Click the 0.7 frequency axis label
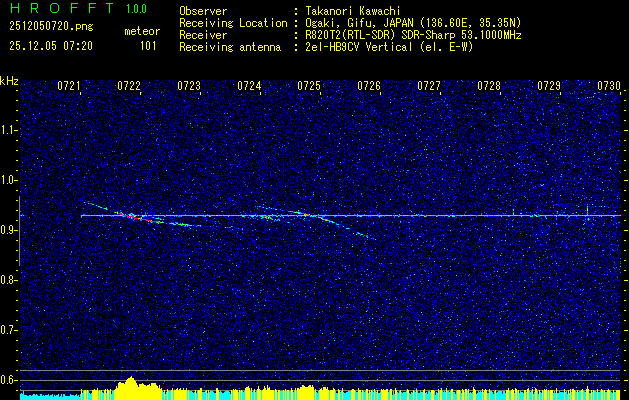This screenshot has height=400, width=629. [7, 330]
